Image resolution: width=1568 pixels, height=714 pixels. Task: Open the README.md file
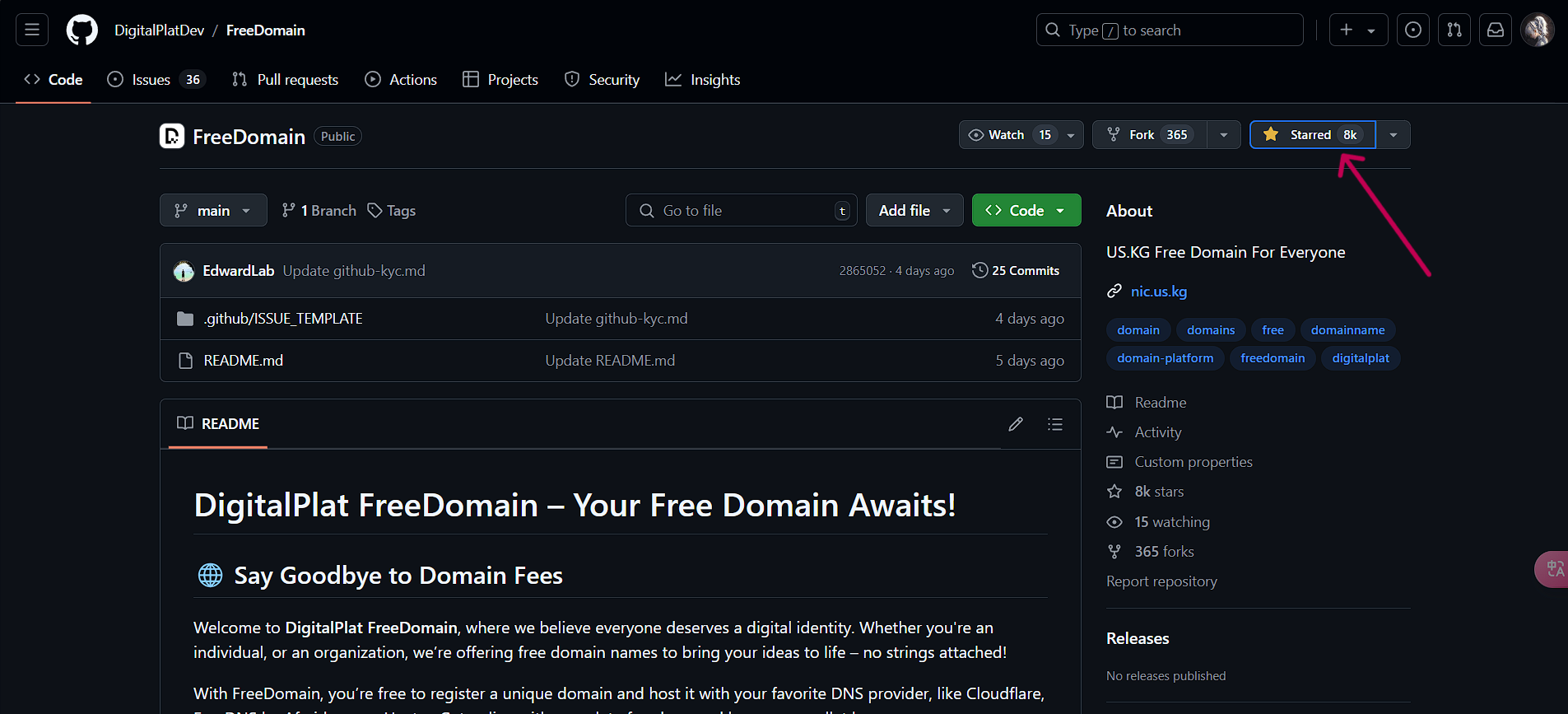point(244,361)
